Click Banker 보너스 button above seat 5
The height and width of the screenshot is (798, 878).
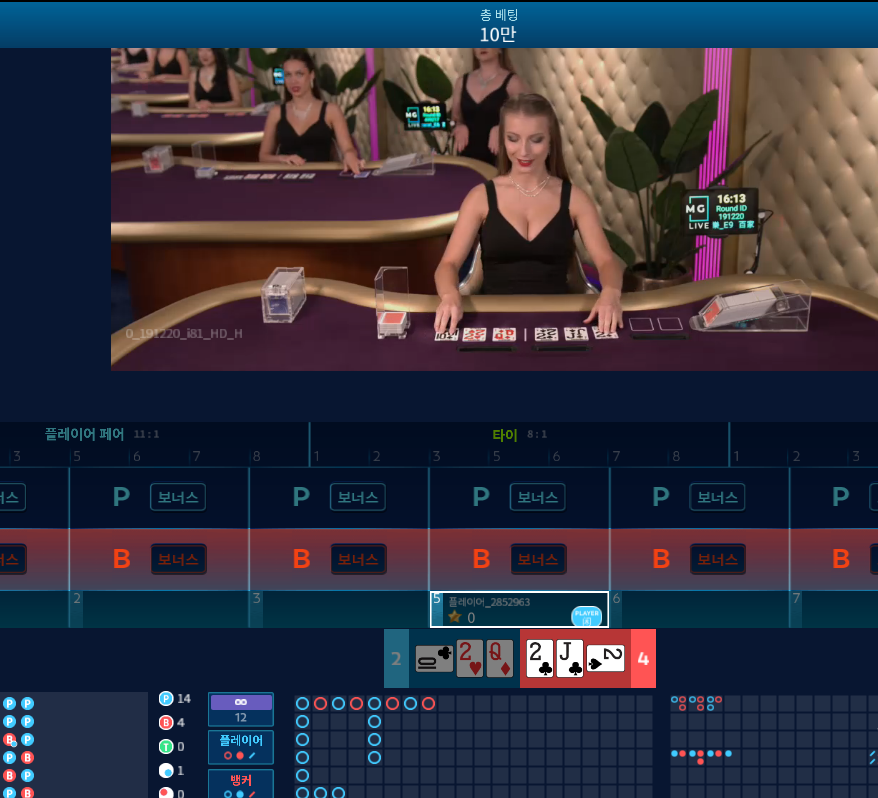[538, 559]
